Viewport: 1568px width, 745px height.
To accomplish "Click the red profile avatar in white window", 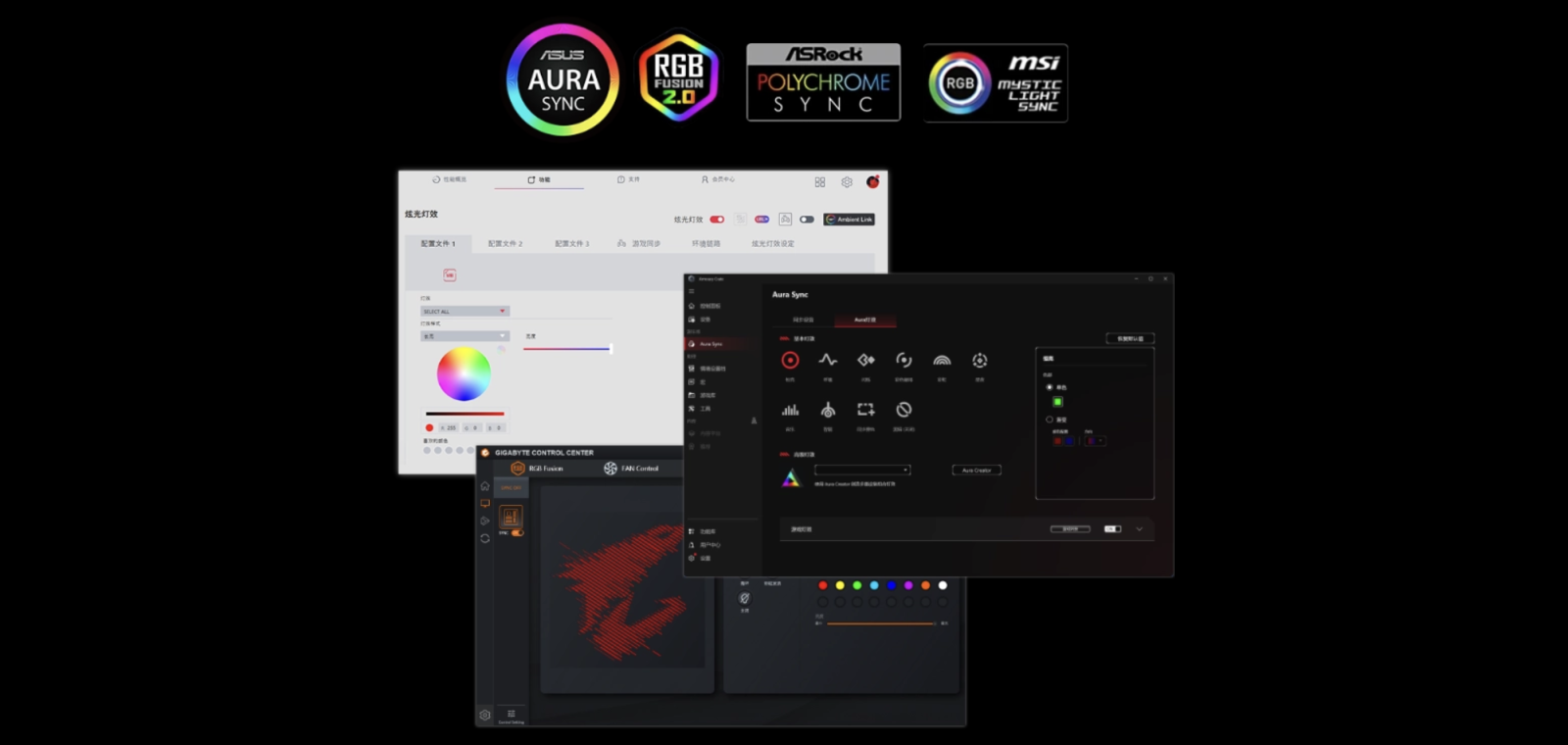I will tap(872, 181).
